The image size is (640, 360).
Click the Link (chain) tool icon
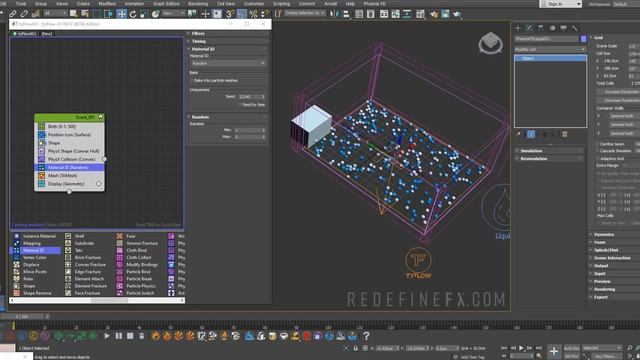pyautogui.click(x=13, y=14)
